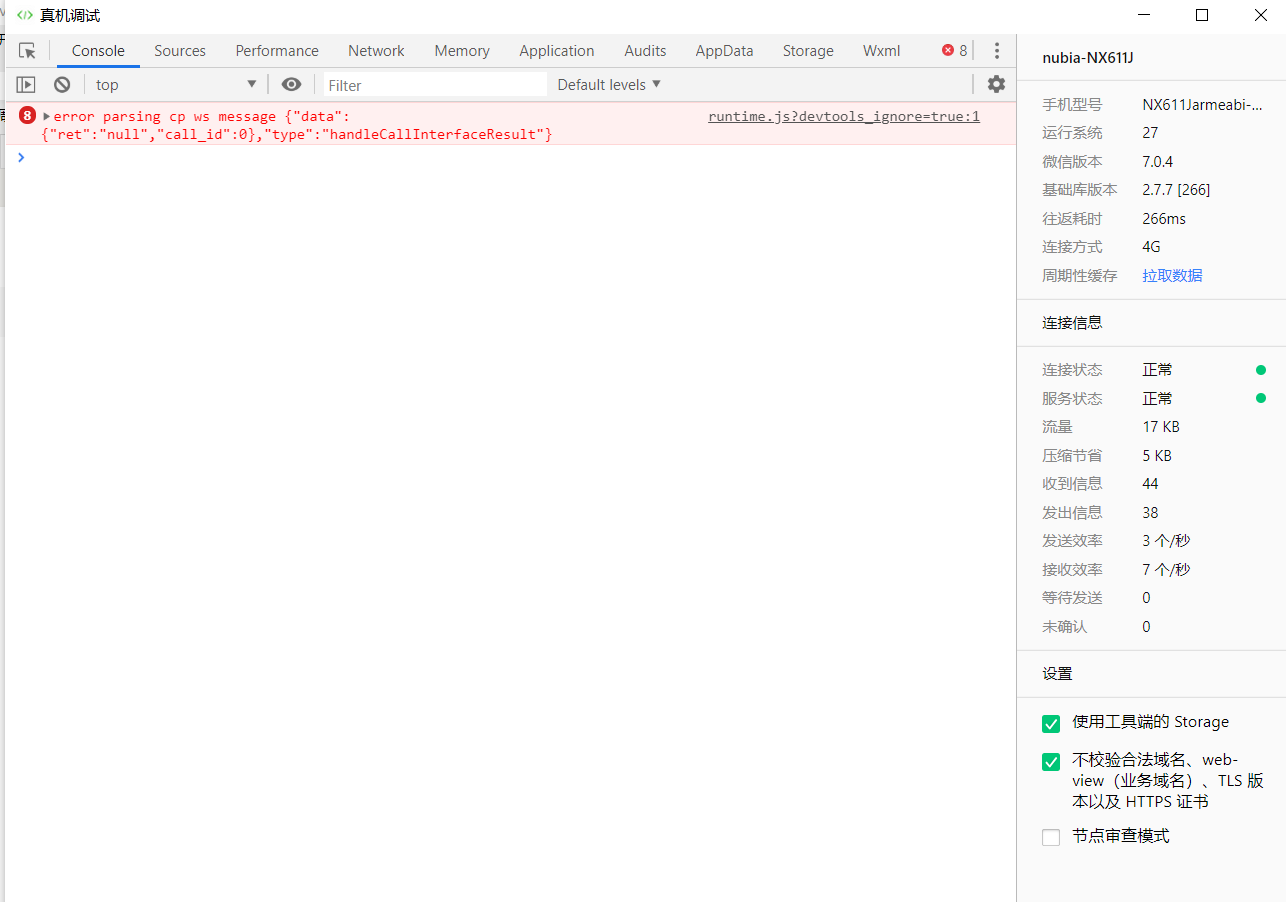Click the 真机调试 code icon in title bar
The image size is (1286, 902).
(x=25, y=15)
